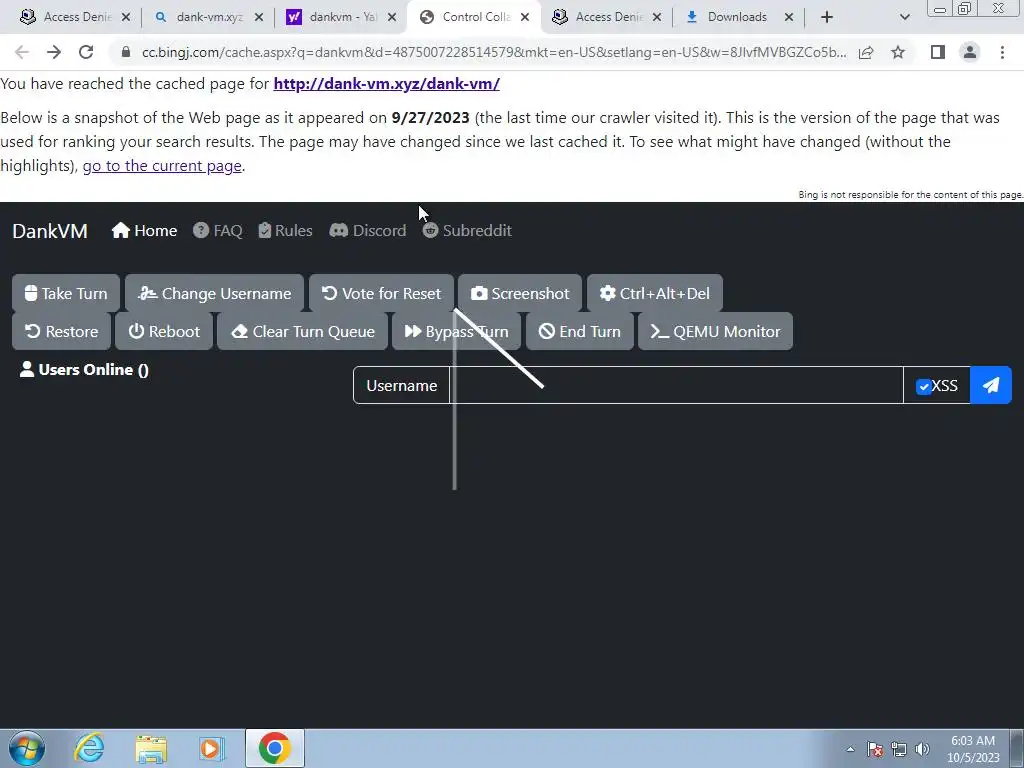This screenshot has width=1024, height=768.
Task: Close the Control Collab tab
Action: [x=525, y=18]
